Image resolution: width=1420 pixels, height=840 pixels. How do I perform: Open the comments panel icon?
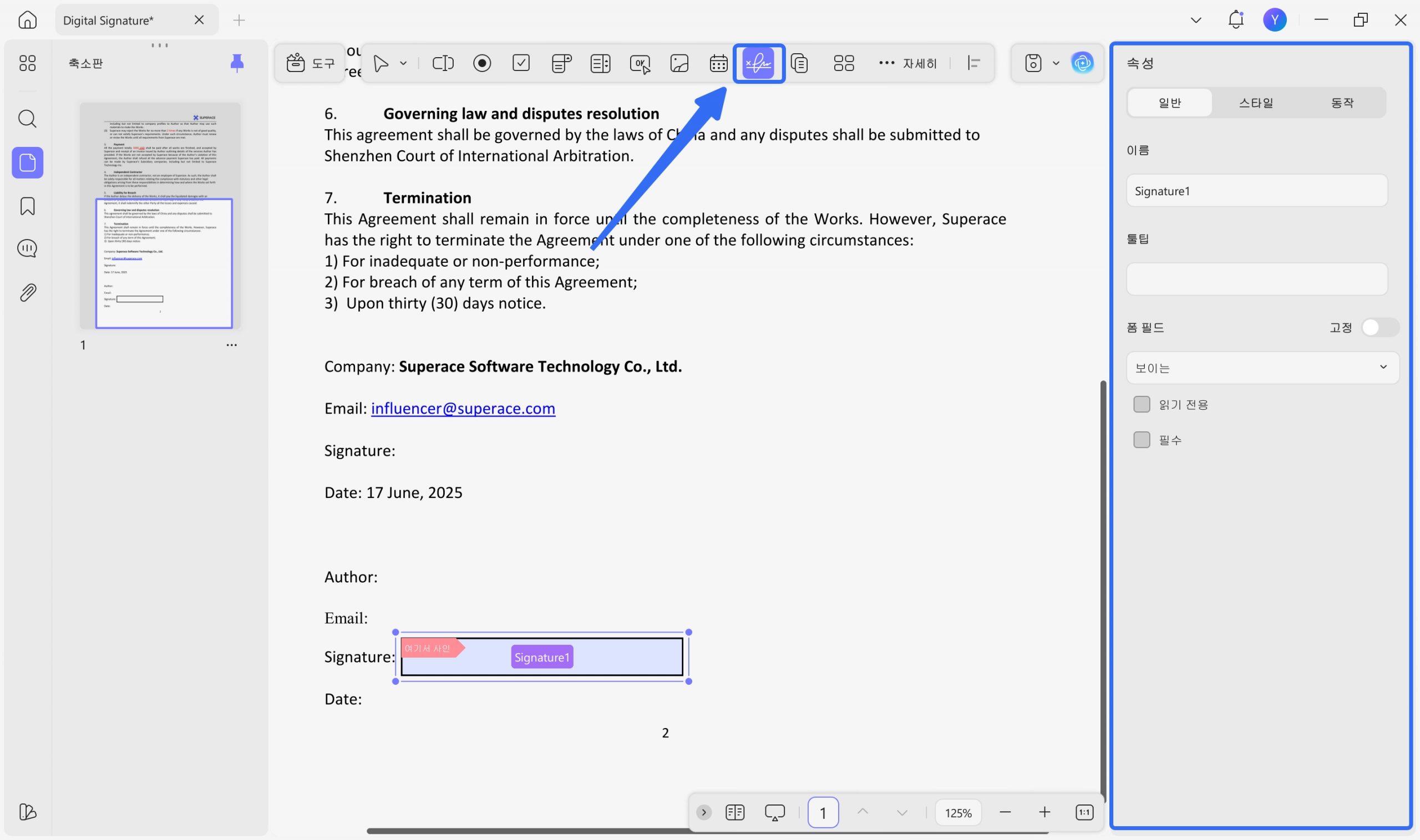pos(27,248)
